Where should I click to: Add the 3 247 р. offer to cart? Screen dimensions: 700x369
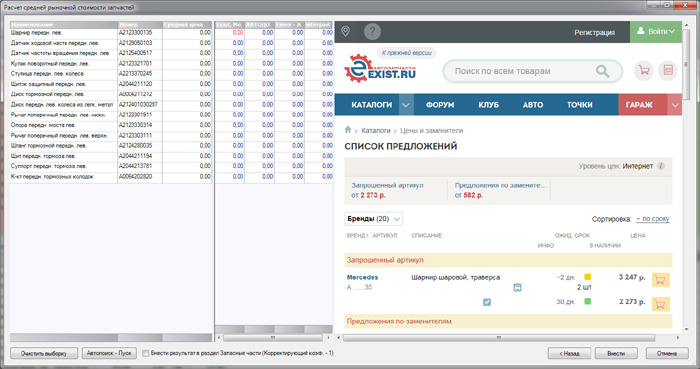(x=661, y=280)
